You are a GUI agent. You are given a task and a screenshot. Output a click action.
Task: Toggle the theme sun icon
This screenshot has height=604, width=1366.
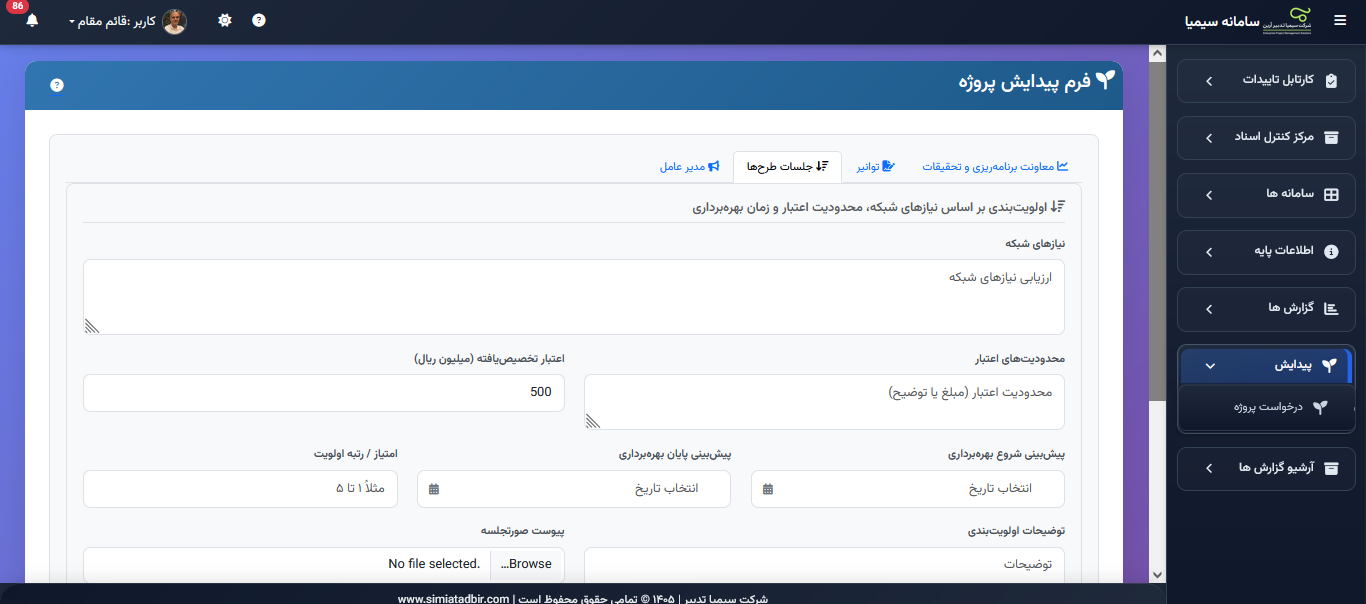tap(225, 20)
